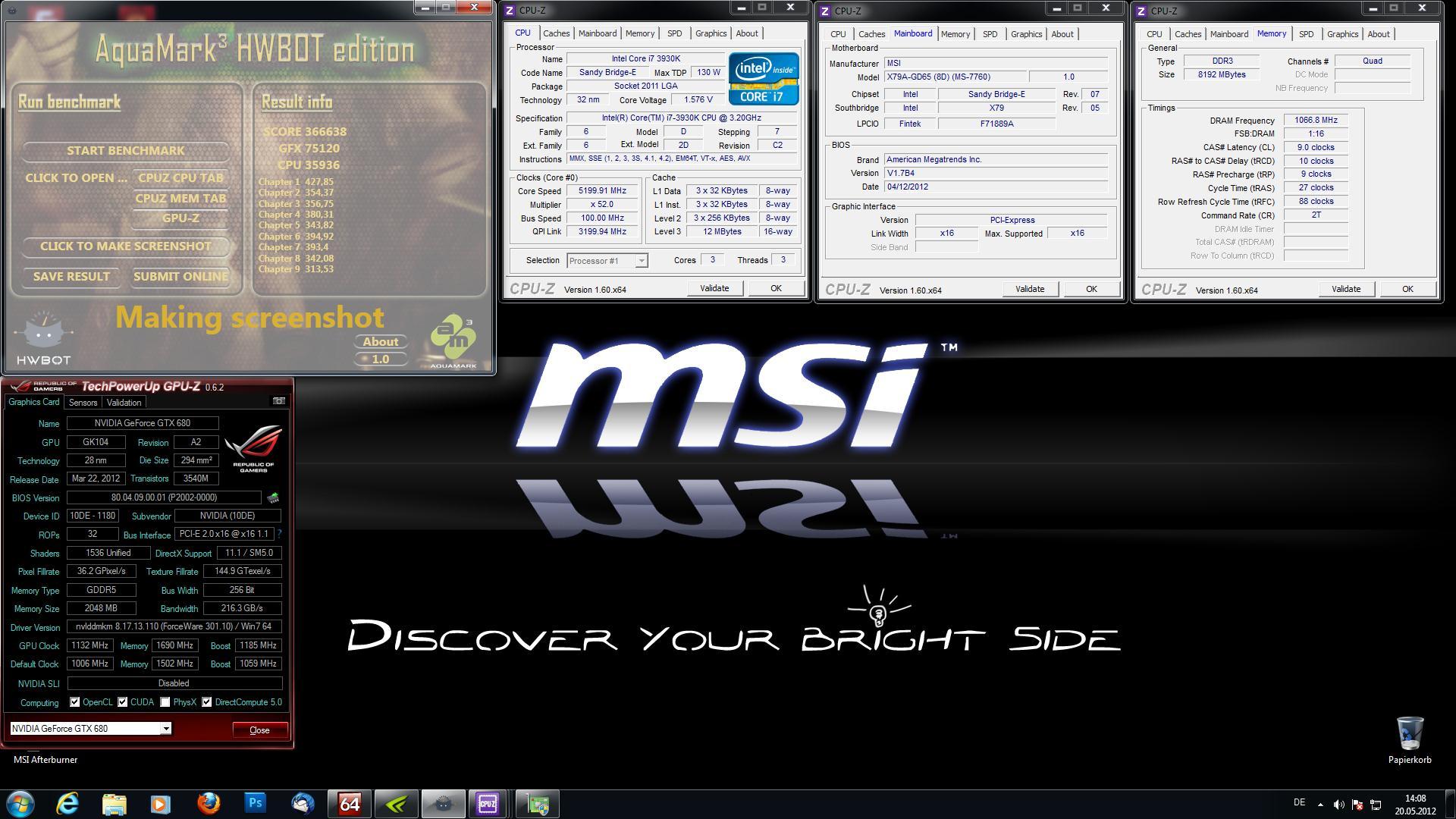Screen dimensions: 1456x819
Task: Click the ROG logo in GPU-Z
Action: 254,448
